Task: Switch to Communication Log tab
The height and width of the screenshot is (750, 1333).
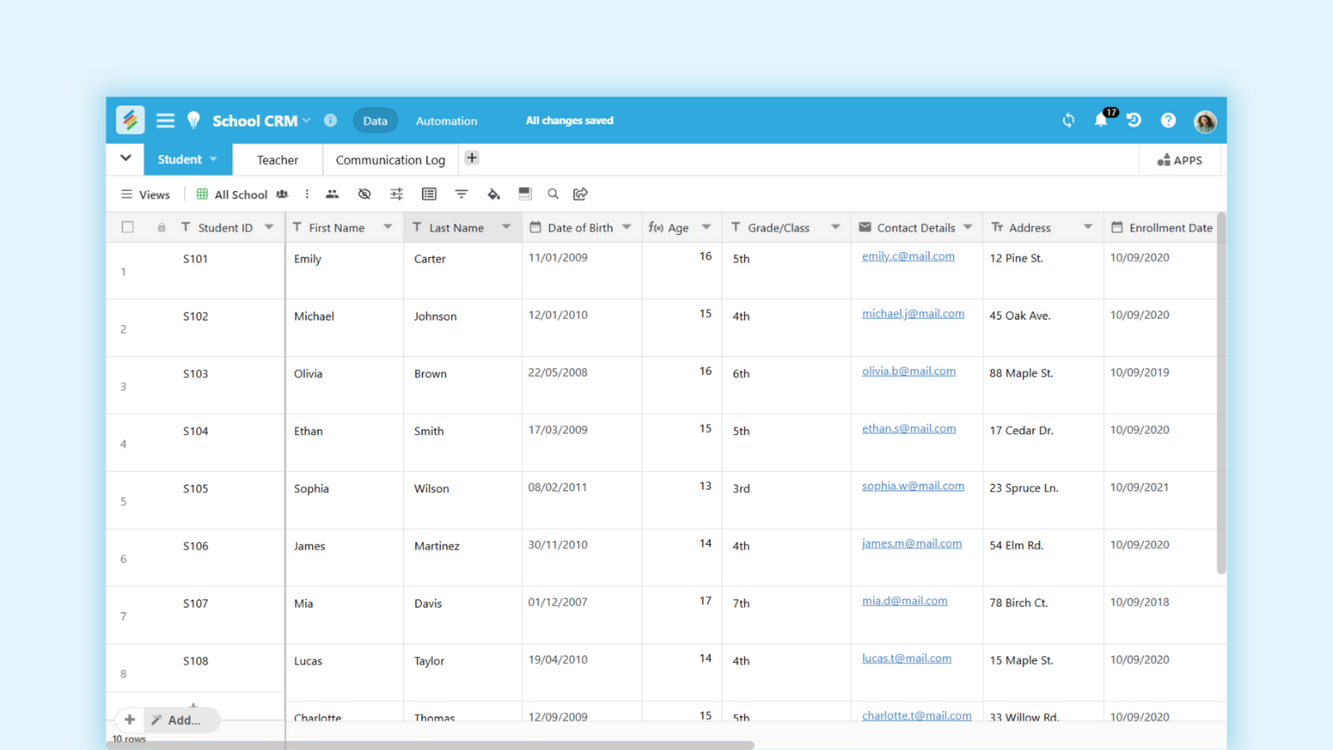Action: click(x=390, y=160)
